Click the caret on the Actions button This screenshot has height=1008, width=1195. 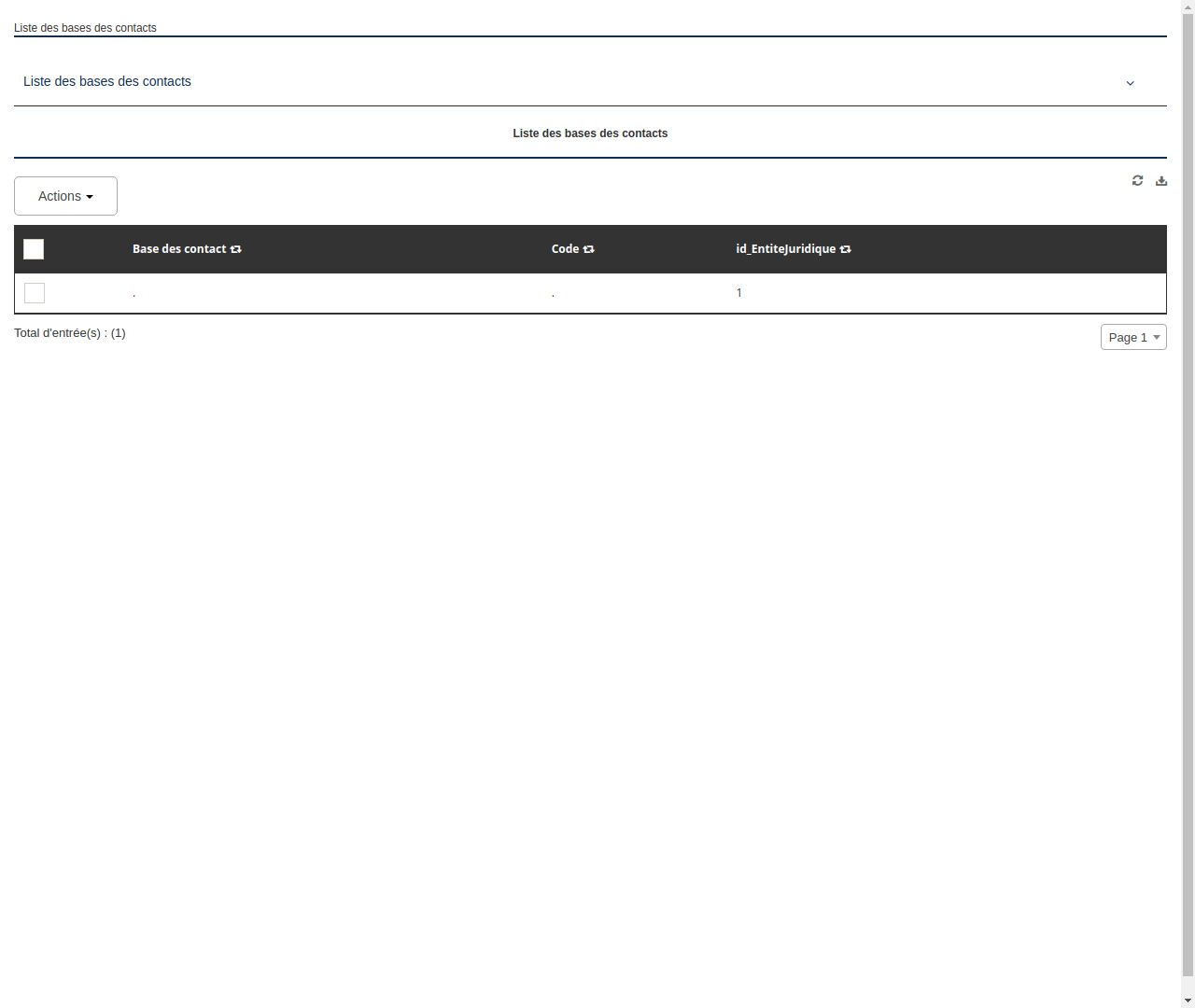(91, 196)
